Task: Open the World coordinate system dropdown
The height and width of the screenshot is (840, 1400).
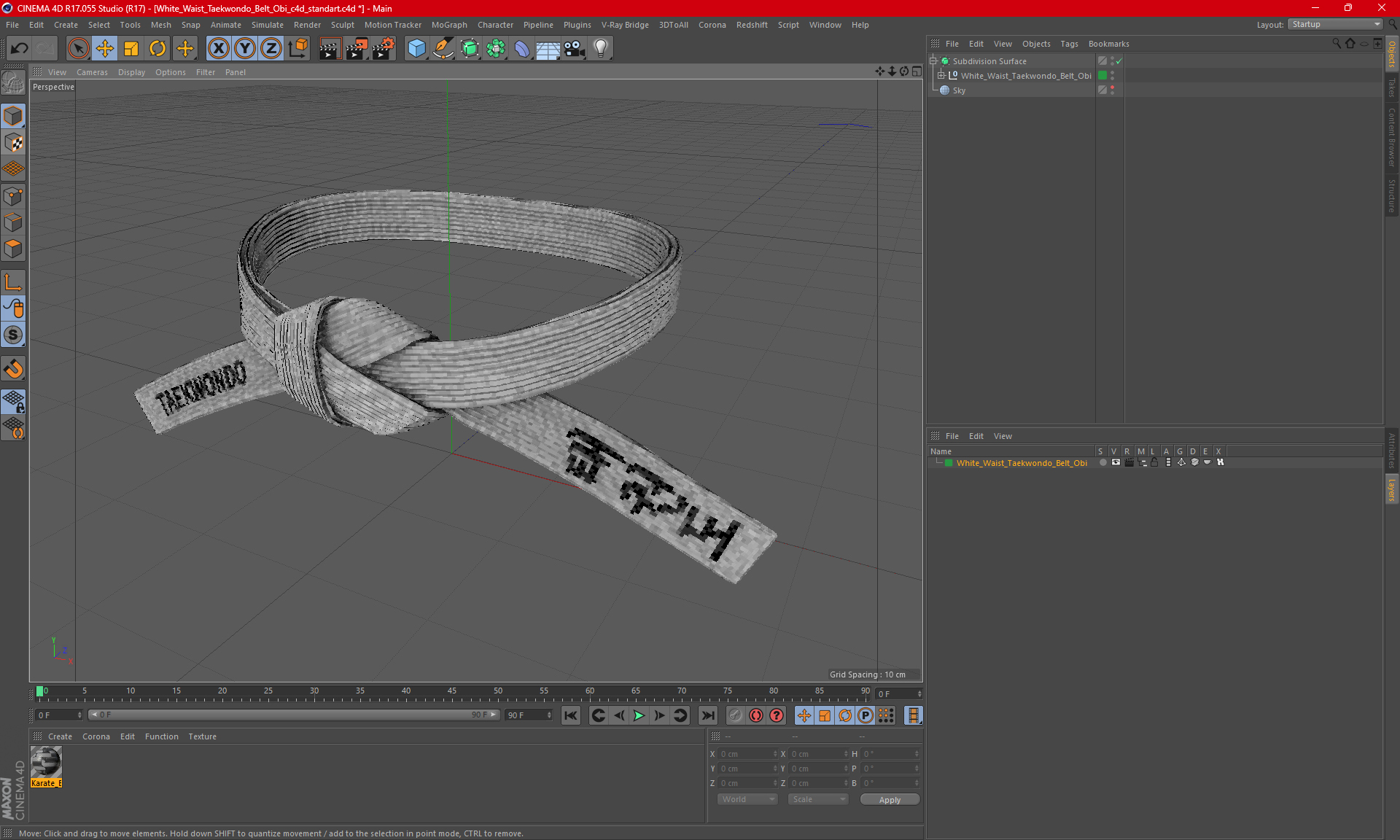Action: point(747,799)
